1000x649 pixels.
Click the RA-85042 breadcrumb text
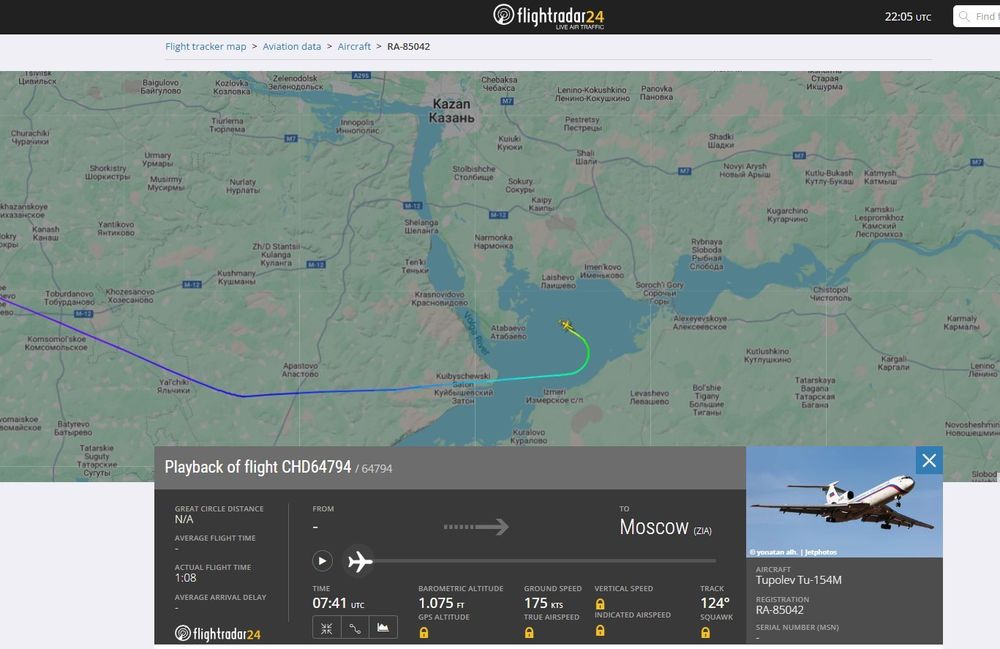(x=408, y=47)
